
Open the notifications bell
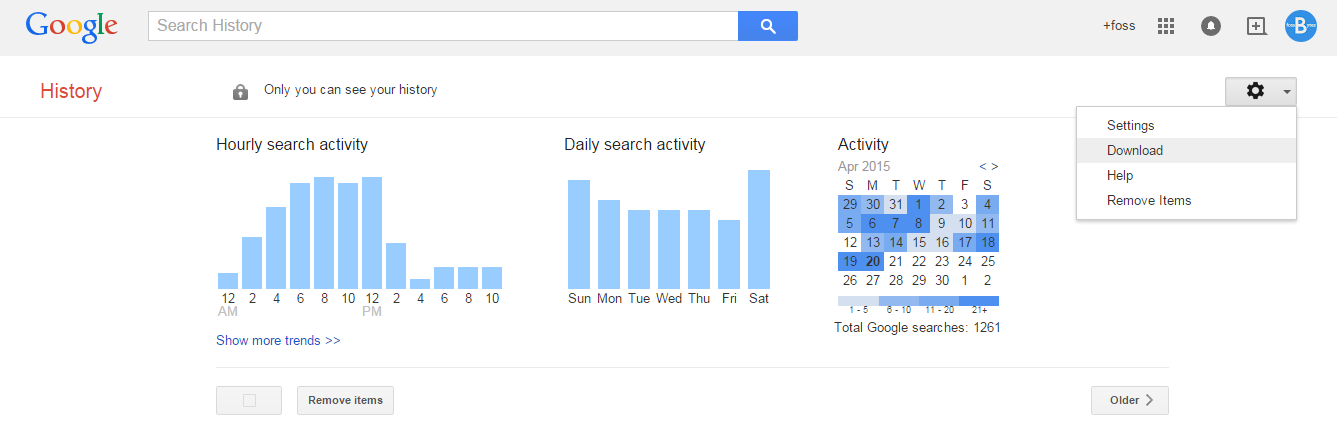pyautogui.click(x=1211, y=26)
